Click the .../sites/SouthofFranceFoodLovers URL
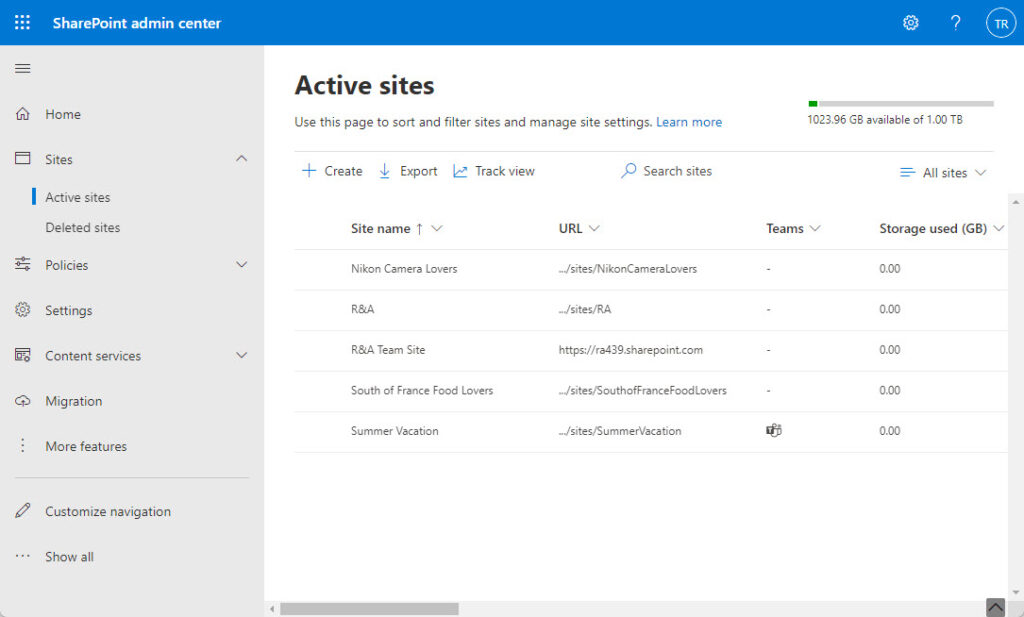Image resolution: width=1024 pixels, height=617 pixels. coord(643,390)
